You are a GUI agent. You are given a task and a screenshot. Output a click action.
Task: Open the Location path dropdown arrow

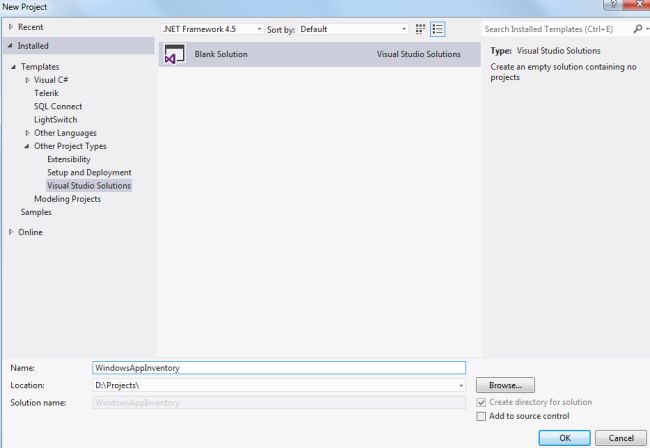(461, 385)
